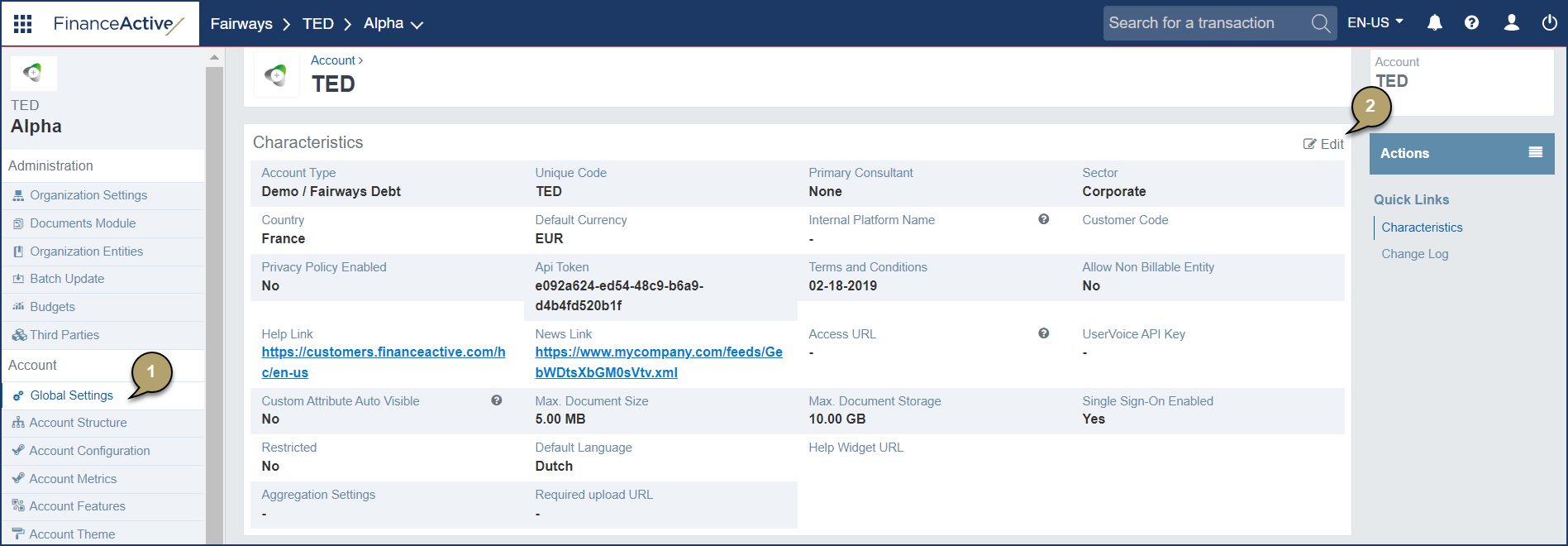1568x546 pixels.
Task: Click the Batch Update icon
Action: (x=18, y=279)
